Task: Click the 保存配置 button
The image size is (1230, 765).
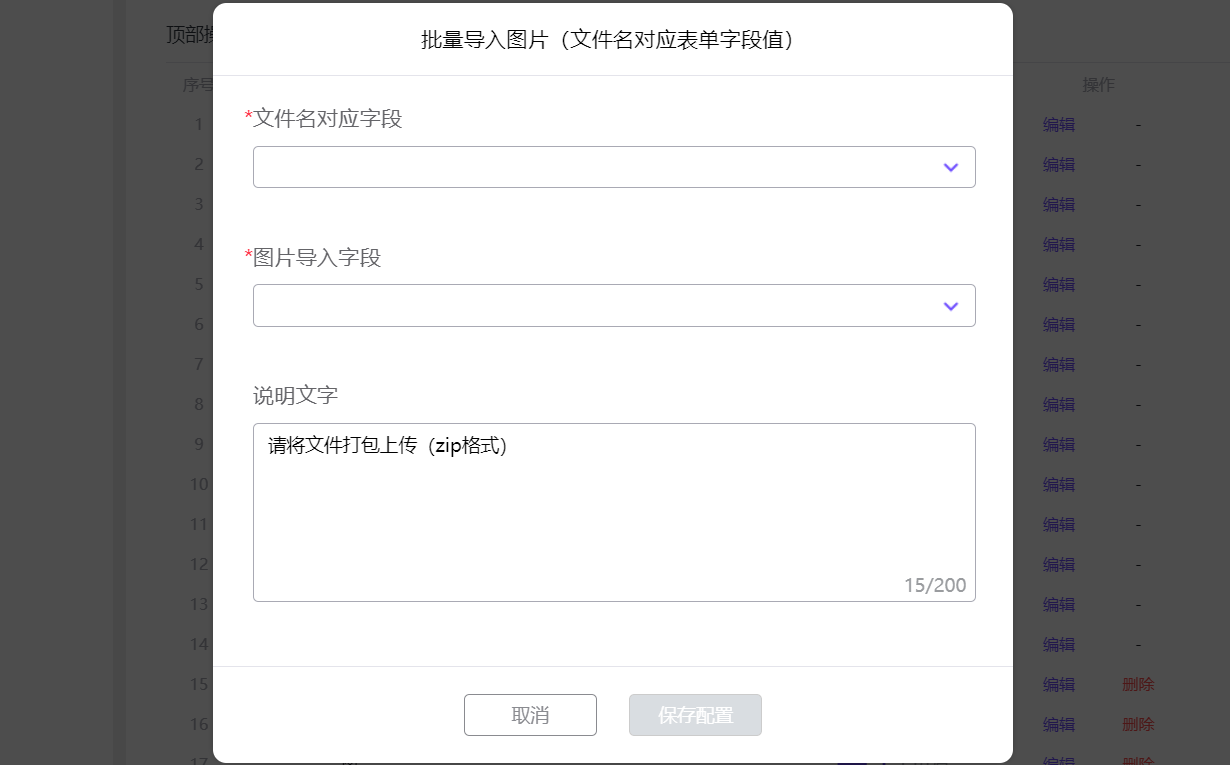Action: pos(695,715)
